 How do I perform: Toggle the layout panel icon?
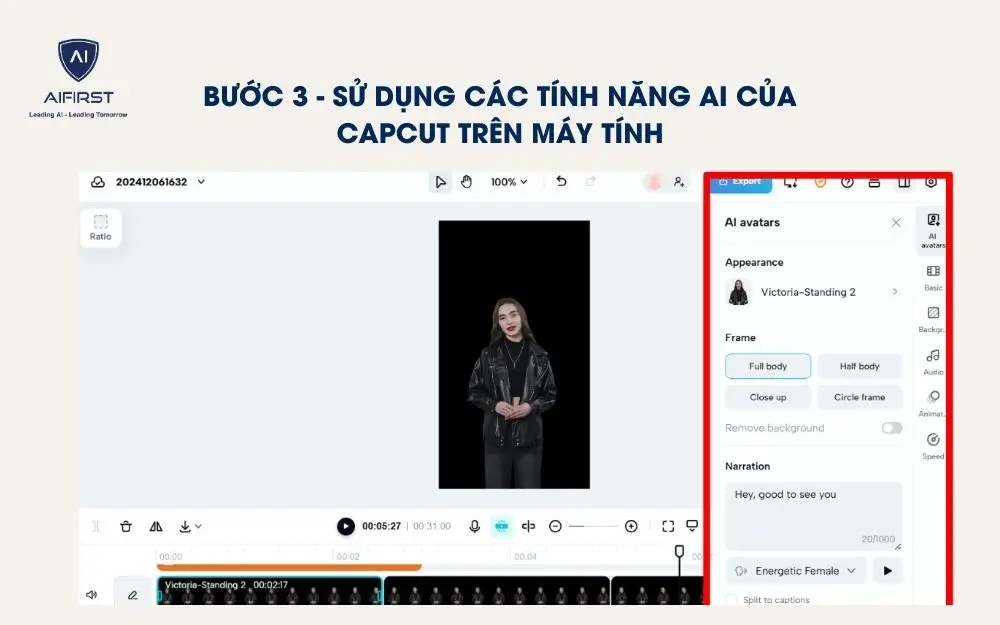coord(904,182)
